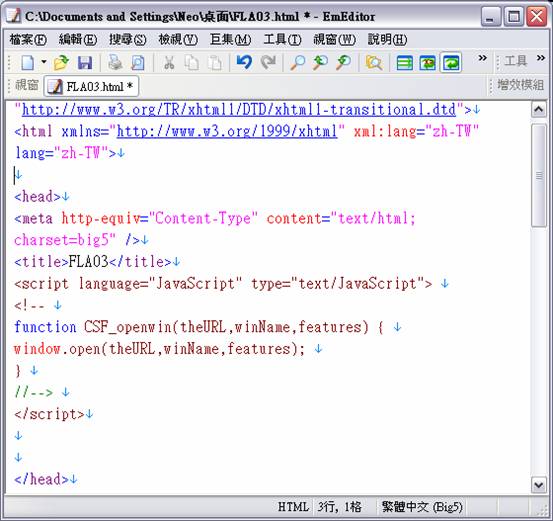Expand the New document dropdown arrow
Image resolution: width=553 pixels, height=521 pixels.
(44, 62)
